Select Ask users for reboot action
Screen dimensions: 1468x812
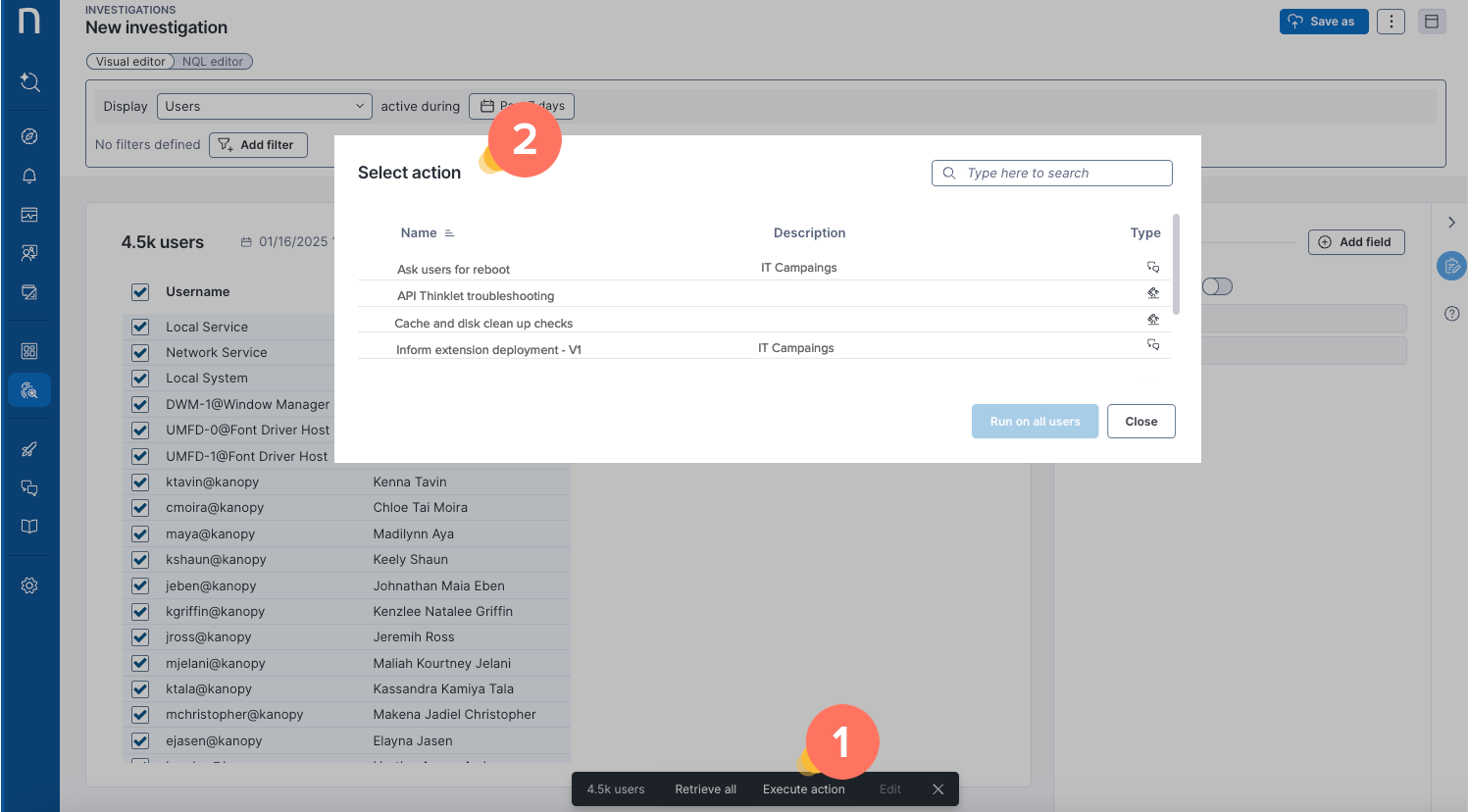coord(453,270)
